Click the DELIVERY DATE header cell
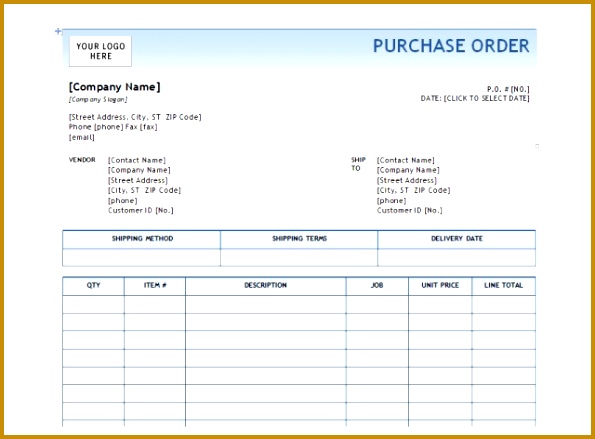Viewport: 595px width, 439px height. [x=456, y=239]
